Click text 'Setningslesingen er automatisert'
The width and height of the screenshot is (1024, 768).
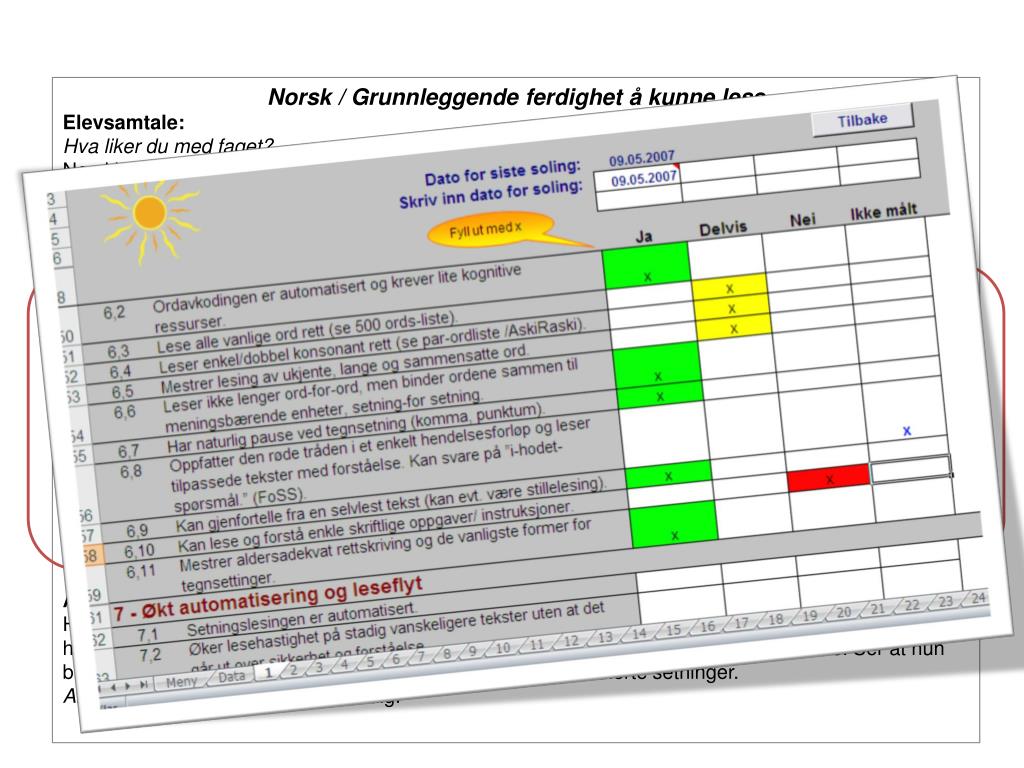pos(301,619)
